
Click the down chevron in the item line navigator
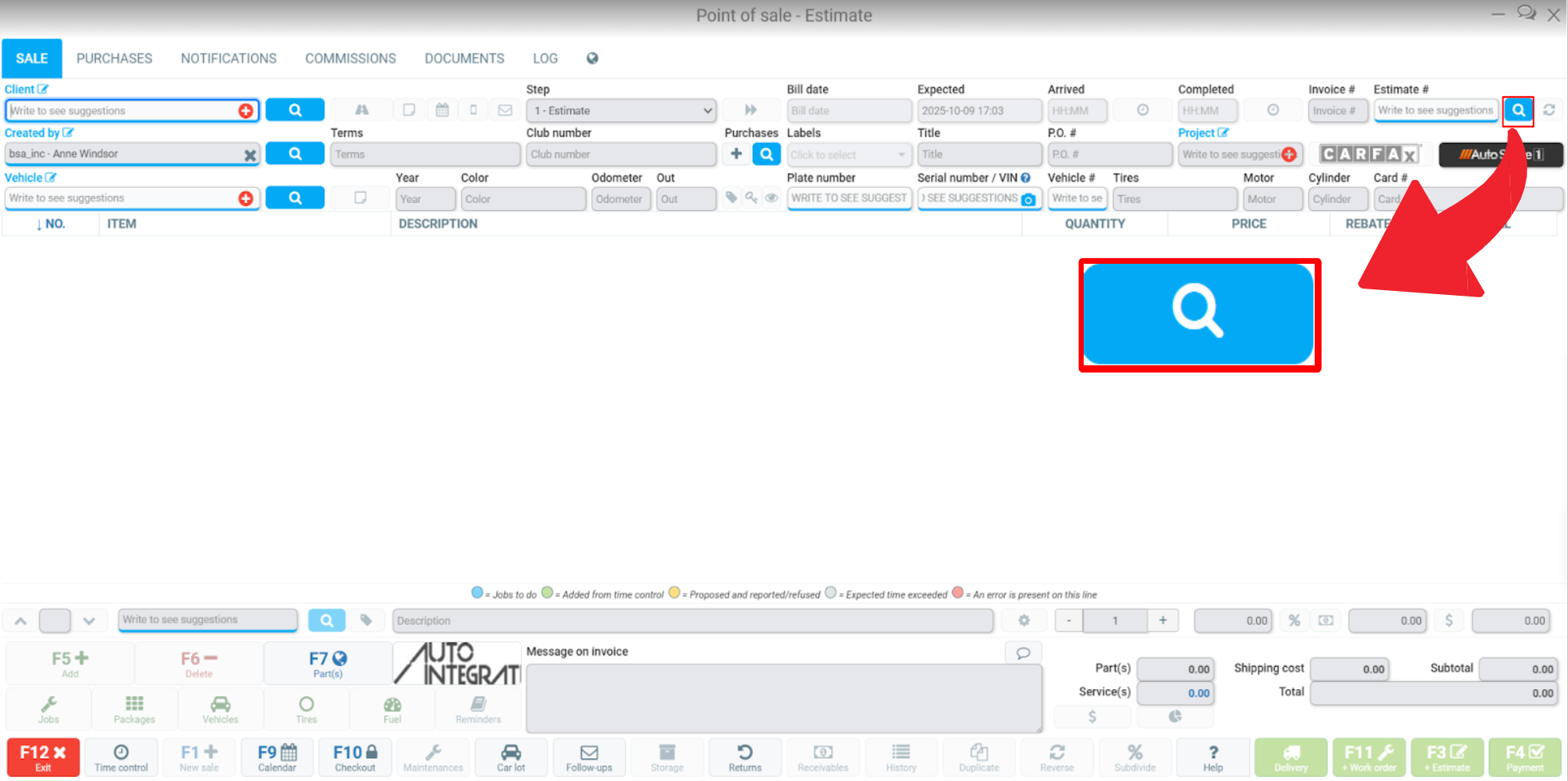coord(89,620)
